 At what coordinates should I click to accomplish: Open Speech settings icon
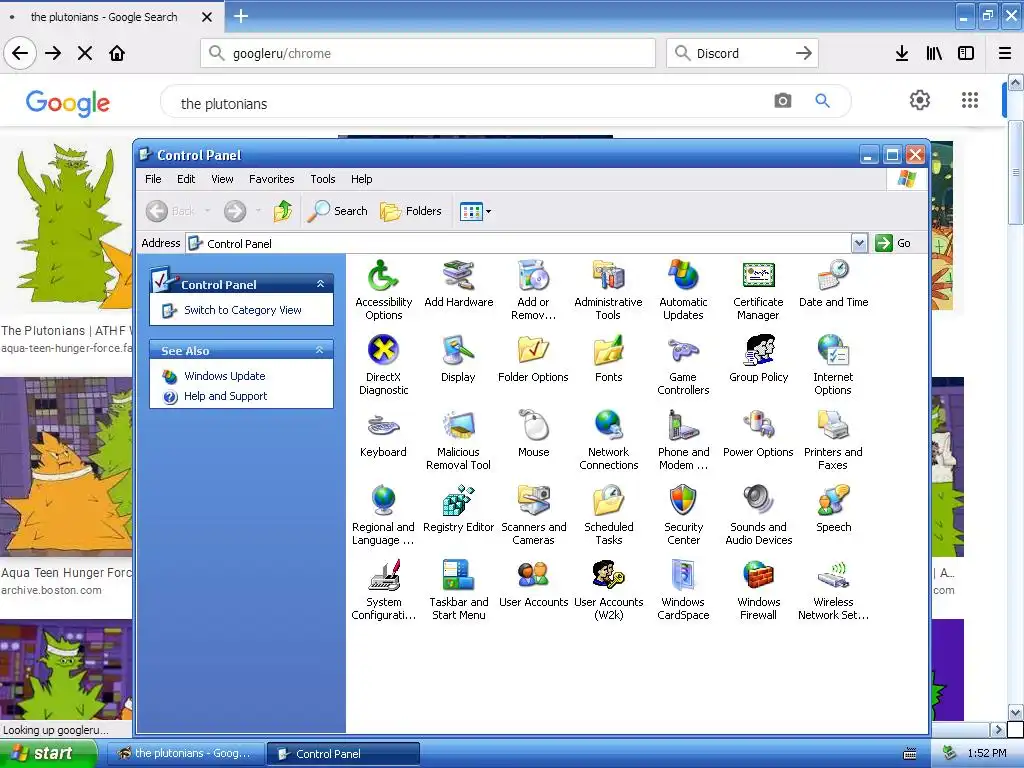833,509
